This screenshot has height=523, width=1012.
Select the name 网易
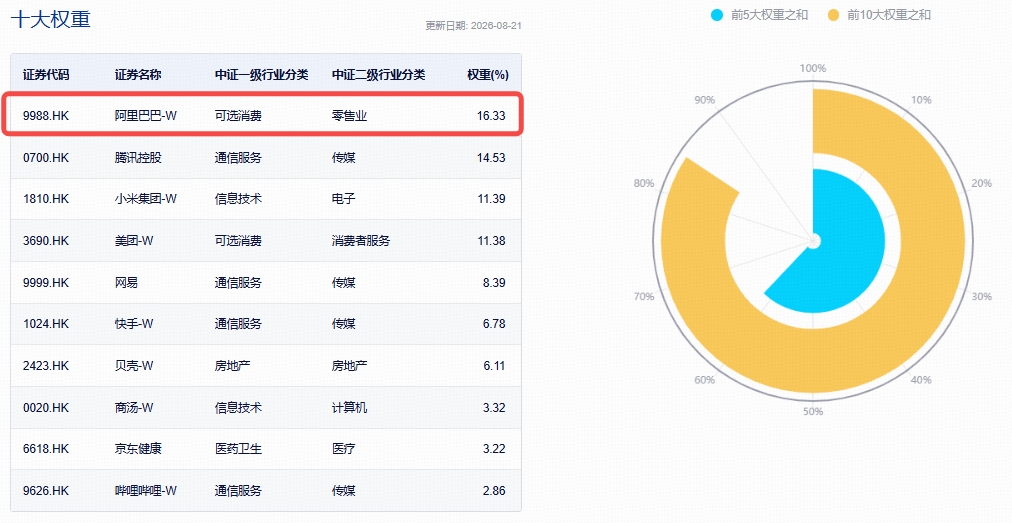126,283
